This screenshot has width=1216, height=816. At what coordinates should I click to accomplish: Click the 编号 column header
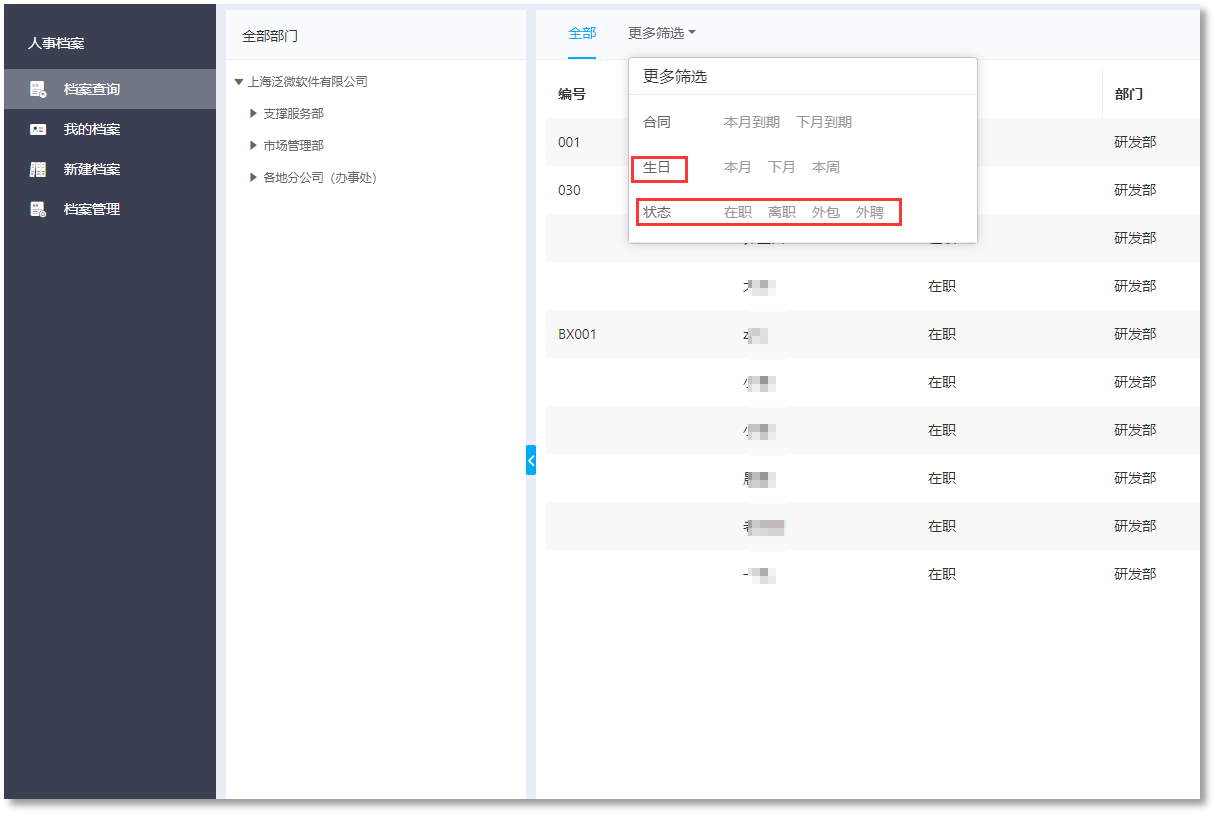click(572, 94)
